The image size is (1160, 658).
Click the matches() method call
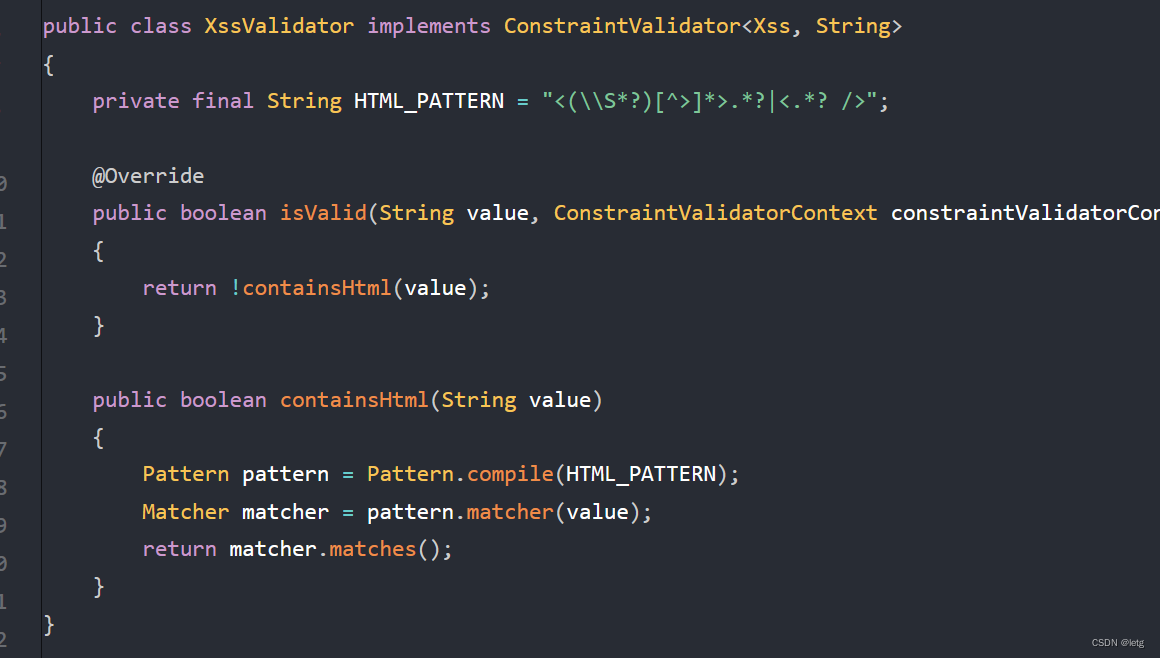tap(373, 549)
